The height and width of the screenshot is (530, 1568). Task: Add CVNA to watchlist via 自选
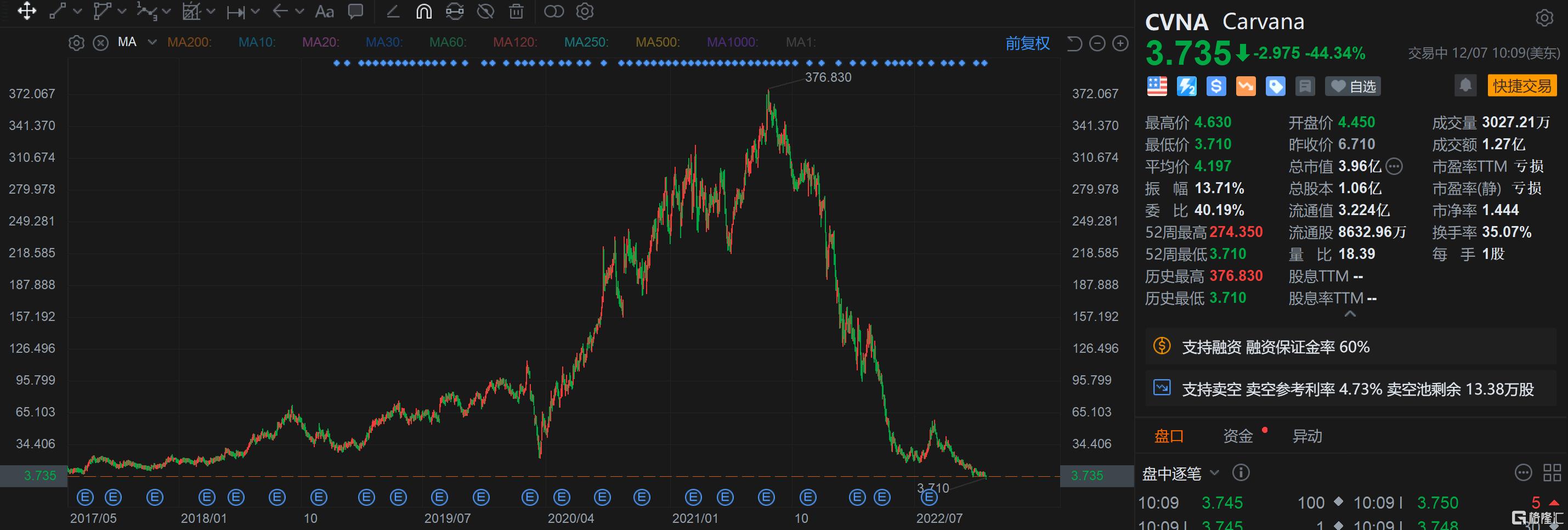[1352, 87]
